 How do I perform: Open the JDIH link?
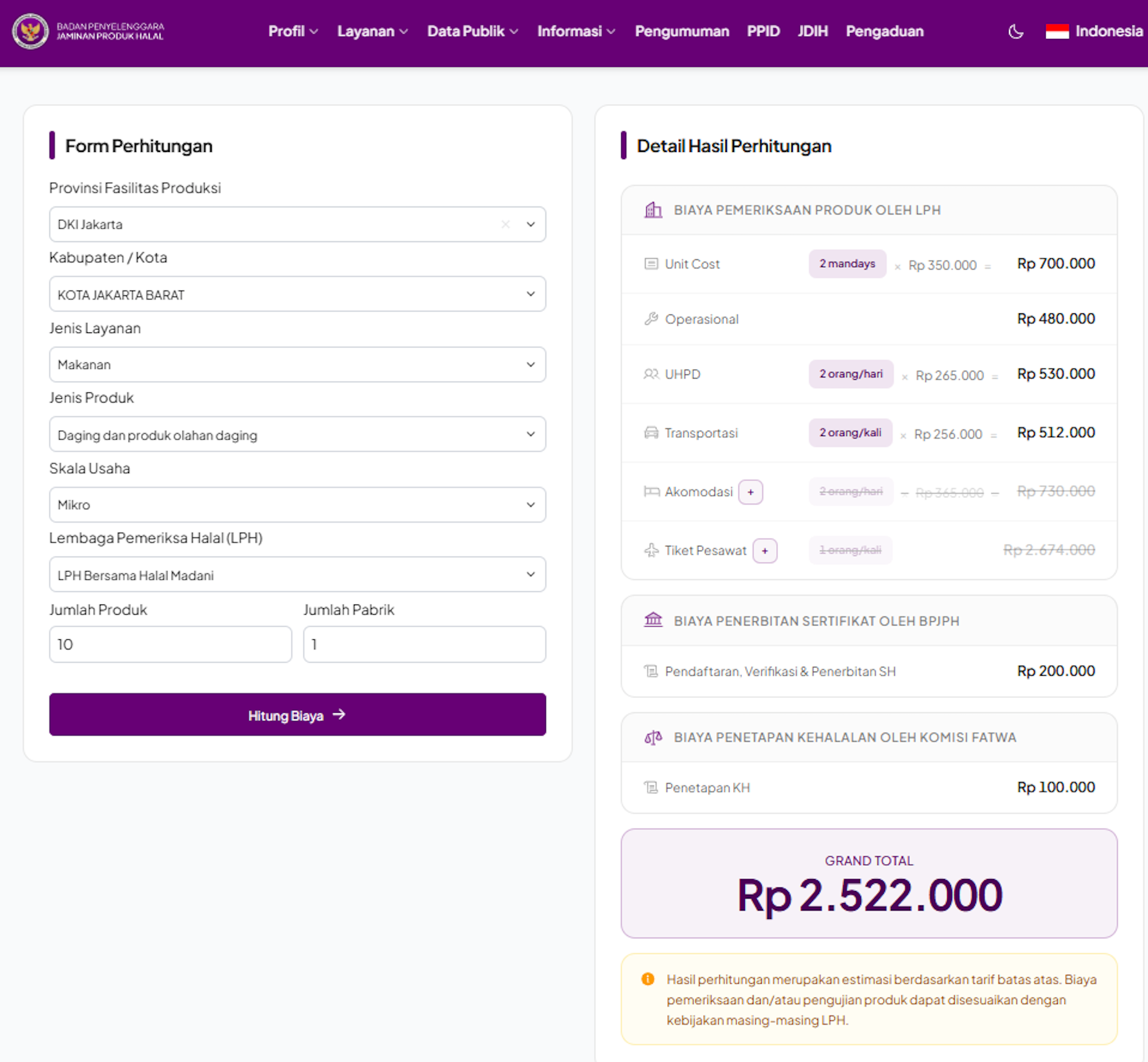tap(813, 31)
